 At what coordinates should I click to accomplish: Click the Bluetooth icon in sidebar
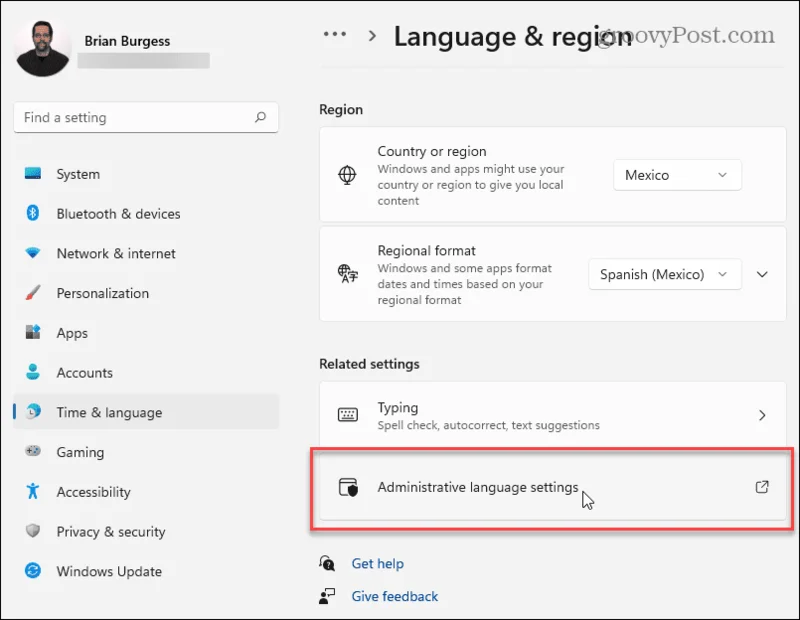tap(33, 213)
